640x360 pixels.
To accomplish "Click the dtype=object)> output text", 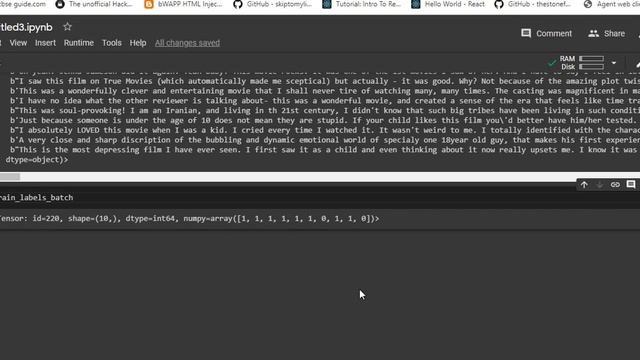I will (37, 160).
